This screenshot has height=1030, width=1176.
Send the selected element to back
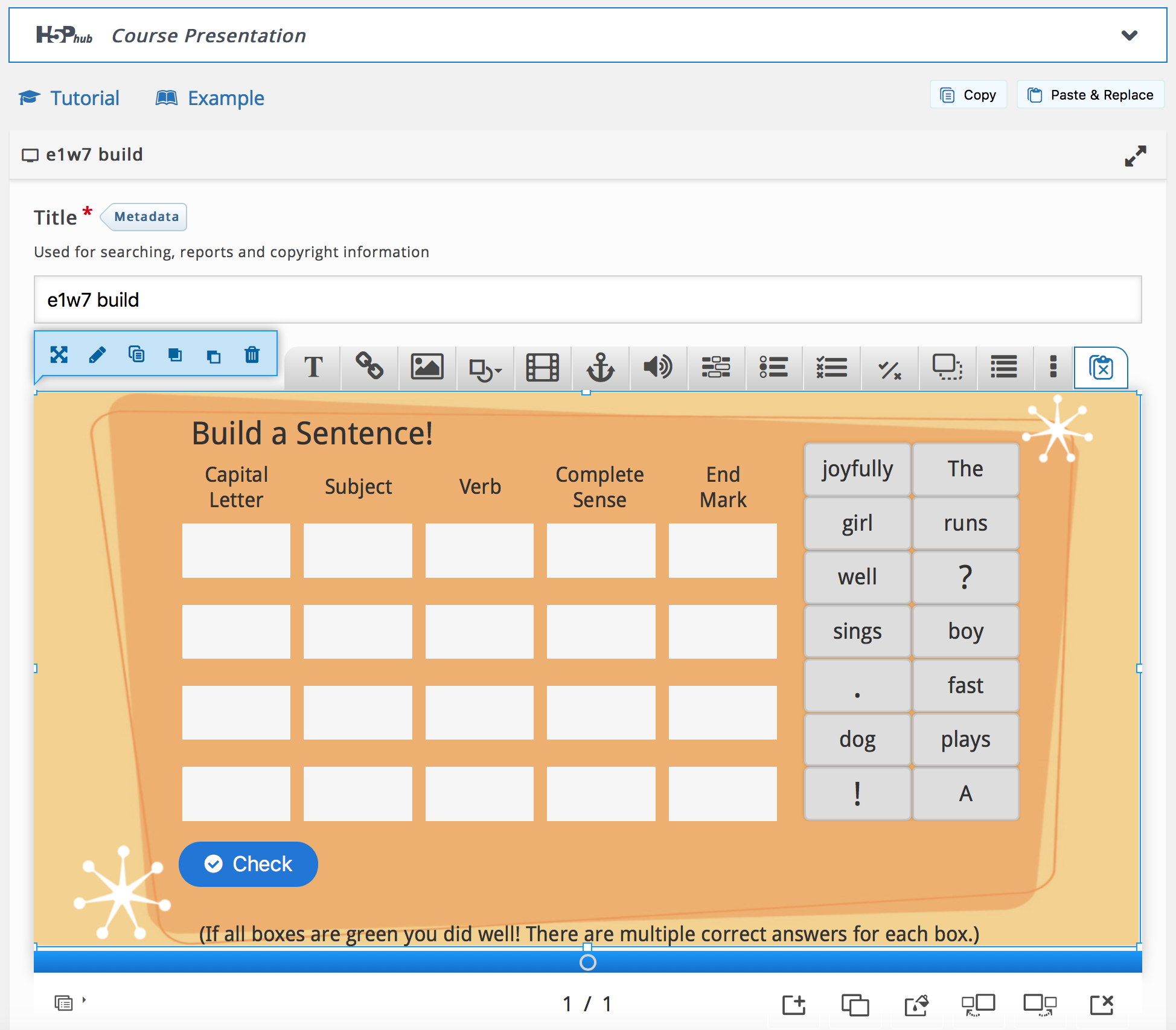tap(214, 356)
